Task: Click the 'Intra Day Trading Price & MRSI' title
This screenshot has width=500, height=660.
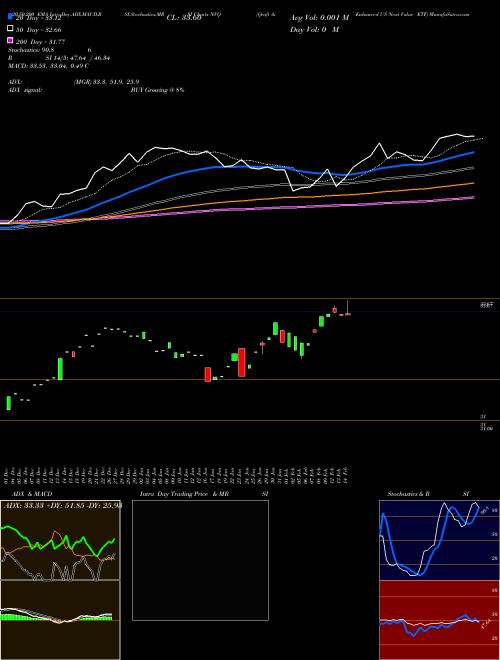Action: click(x=204, y=494)
